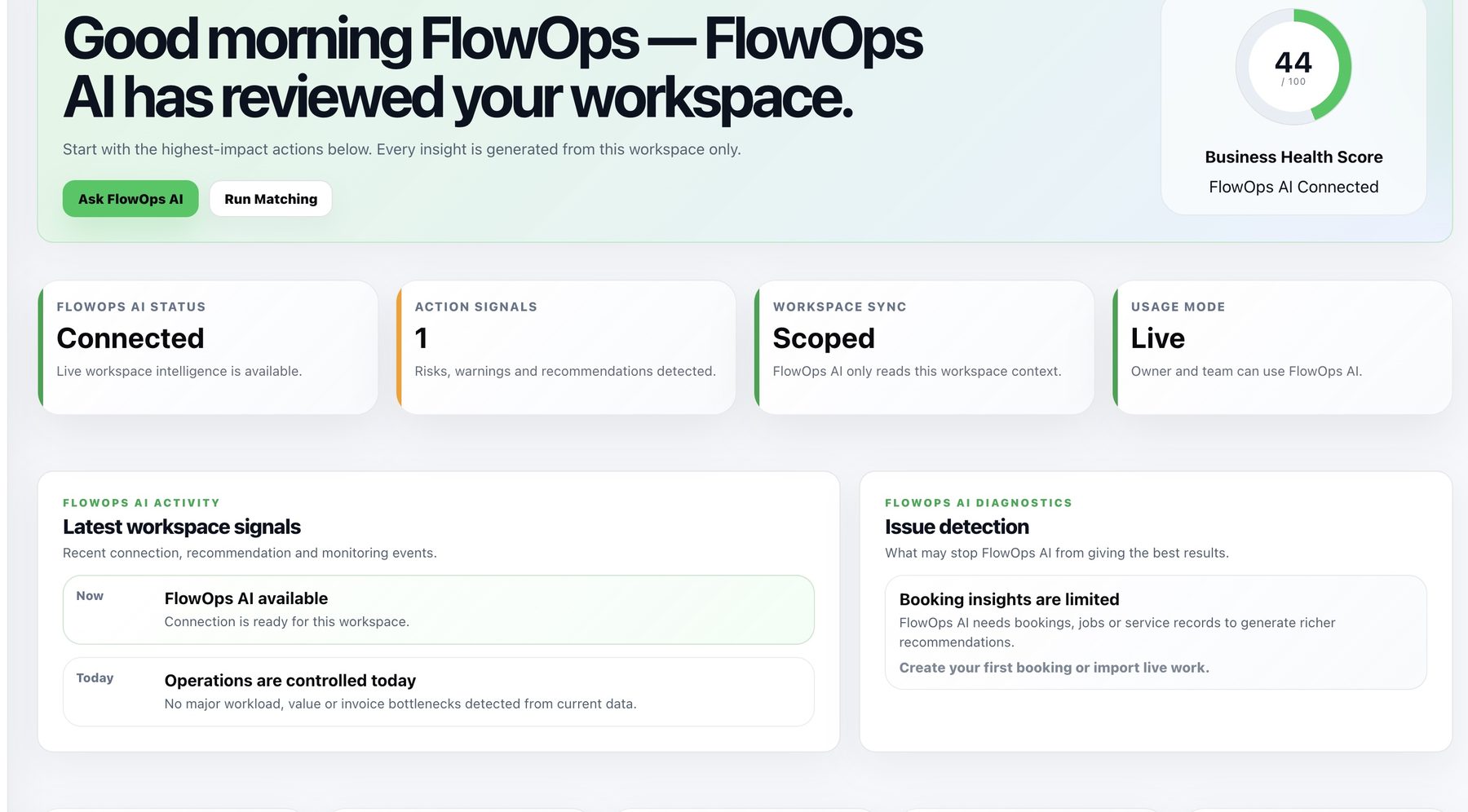Click 'Connection is ready for this workspace.' text

tap(287, 622)
